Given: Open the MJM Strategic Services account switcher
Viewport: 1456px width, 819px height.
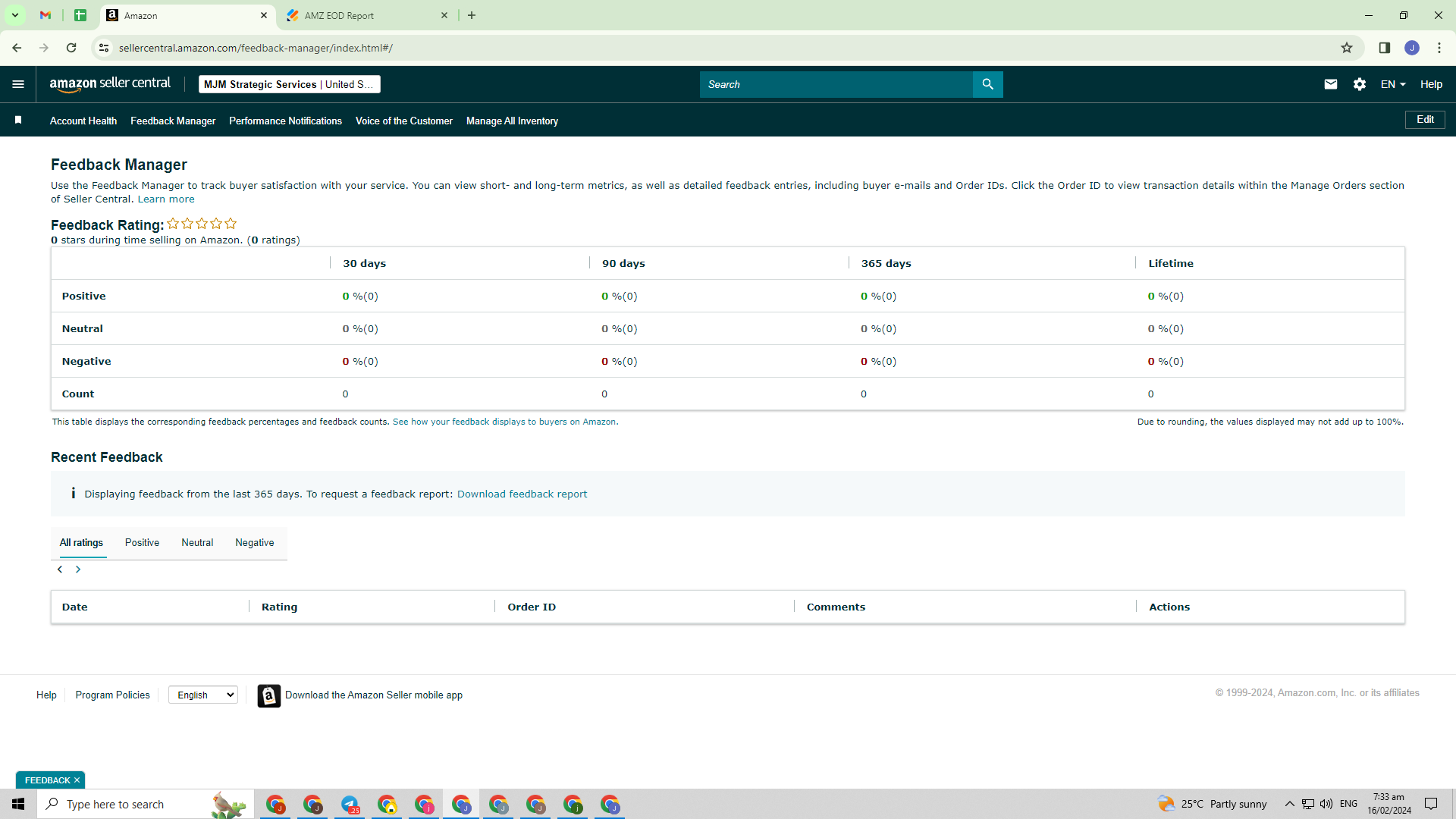Looking at the screenshot, I should pyautogui.click(x=289, y=84).
